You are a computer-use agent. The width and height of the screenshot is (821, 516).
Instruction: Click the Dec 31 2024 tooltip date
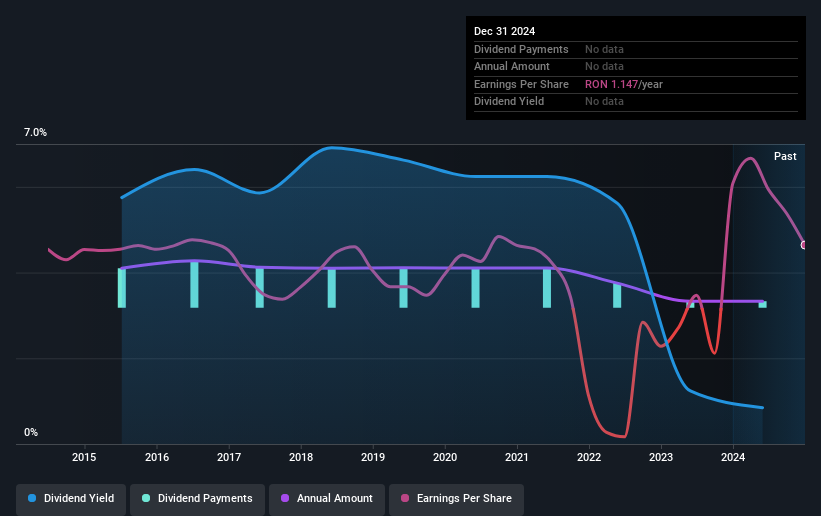click(504, 31)
